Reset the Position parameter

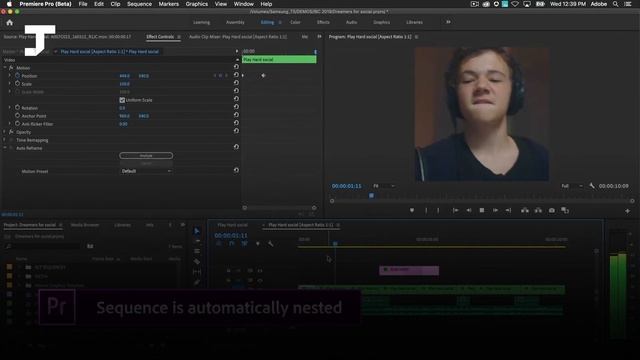point(236,75)
